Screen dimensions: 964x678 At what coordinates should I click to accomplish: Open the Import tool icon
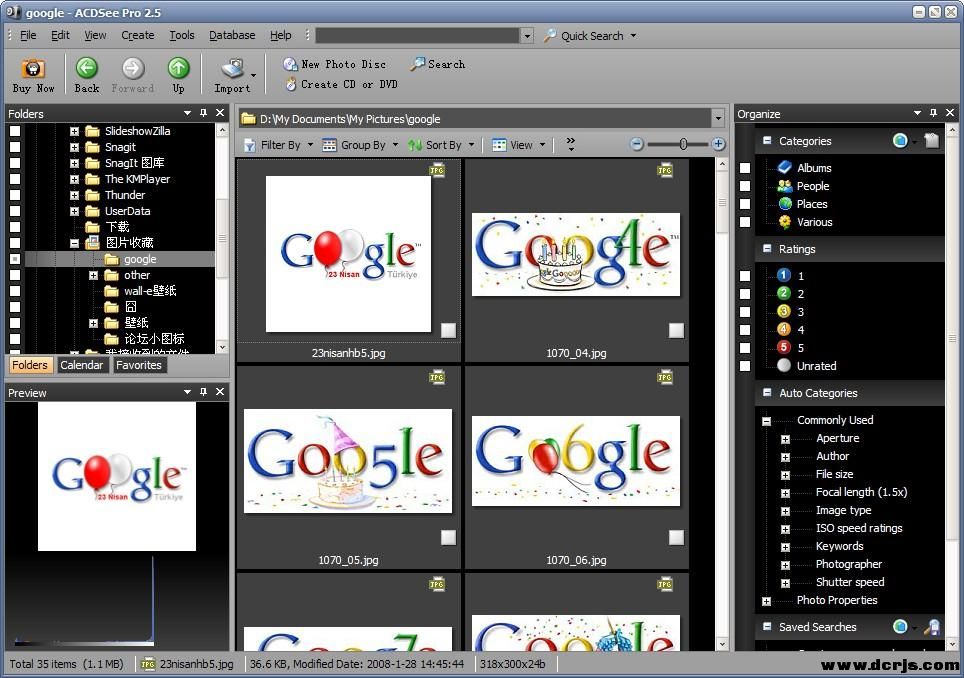(x=232, y=68)
